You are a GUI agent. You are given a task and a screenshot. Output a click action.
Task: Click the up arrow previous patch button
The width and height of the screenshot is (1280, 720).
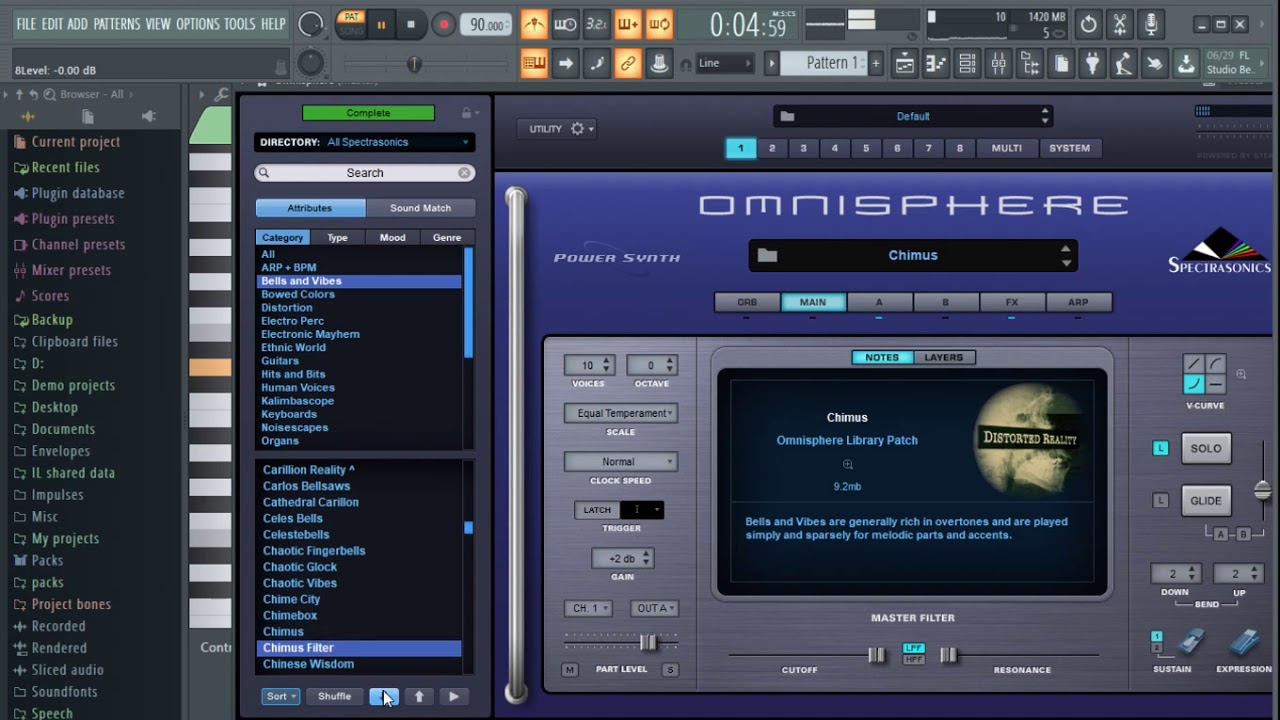pos(419,696)
